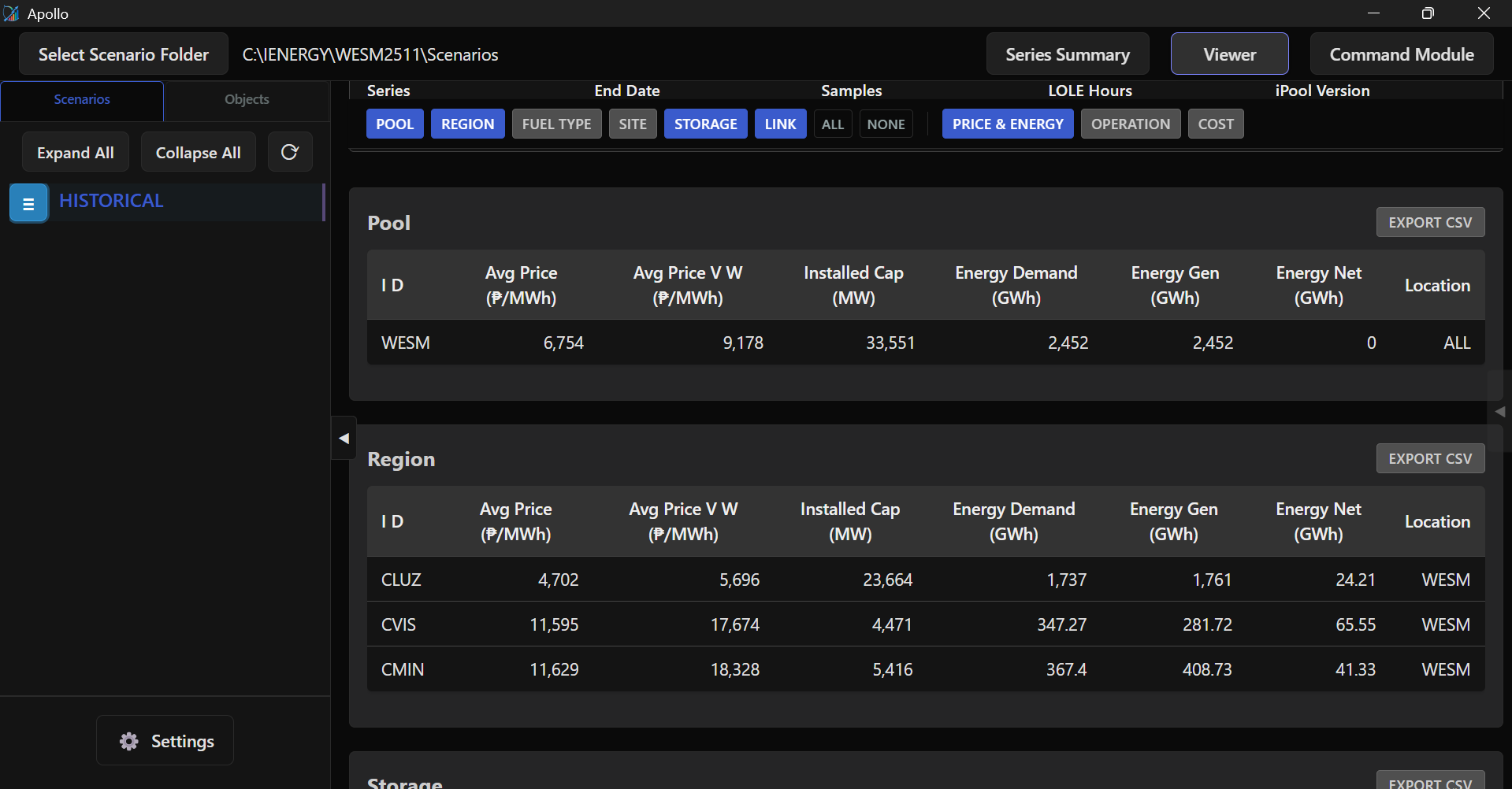Click the Apollo app logo icon

coord(12,13)
